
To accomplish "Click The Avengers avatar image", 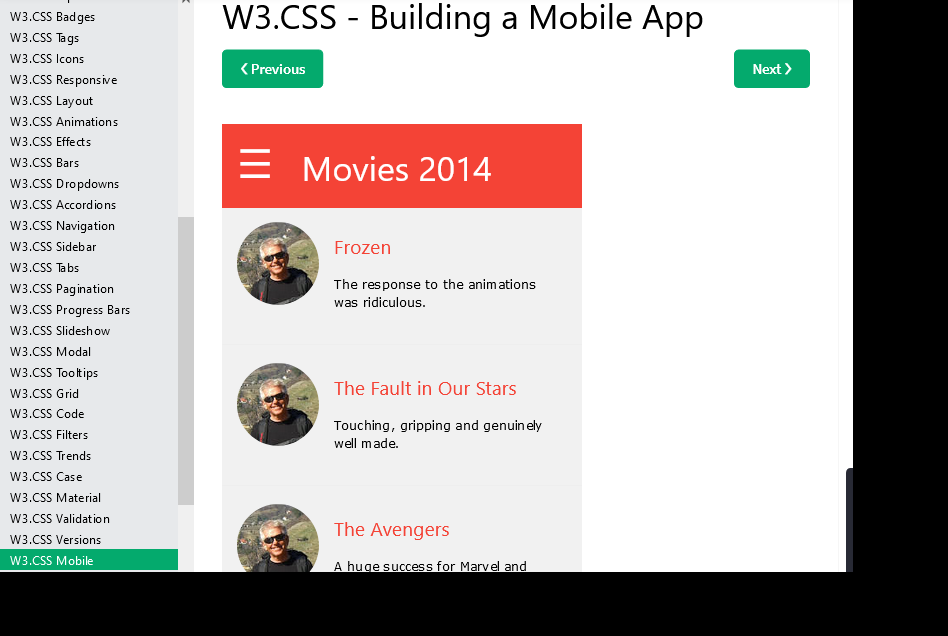I will pos(278,537).
